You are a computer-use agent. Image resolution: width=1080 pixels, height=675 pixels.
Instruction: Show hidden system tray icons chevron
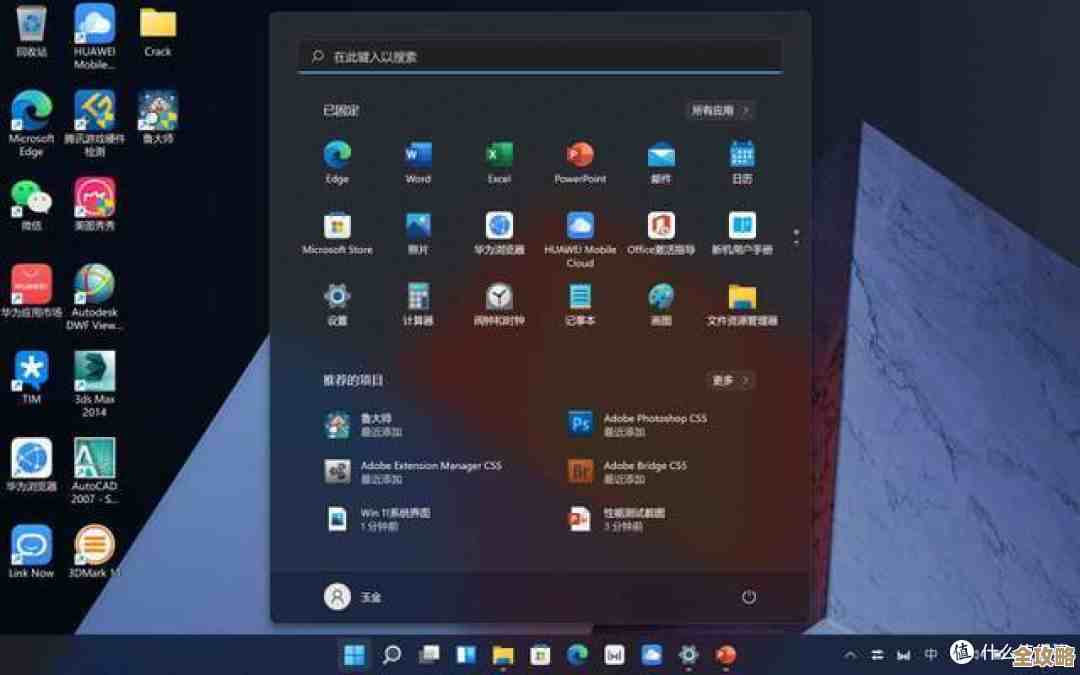click(x=850, y=655)
